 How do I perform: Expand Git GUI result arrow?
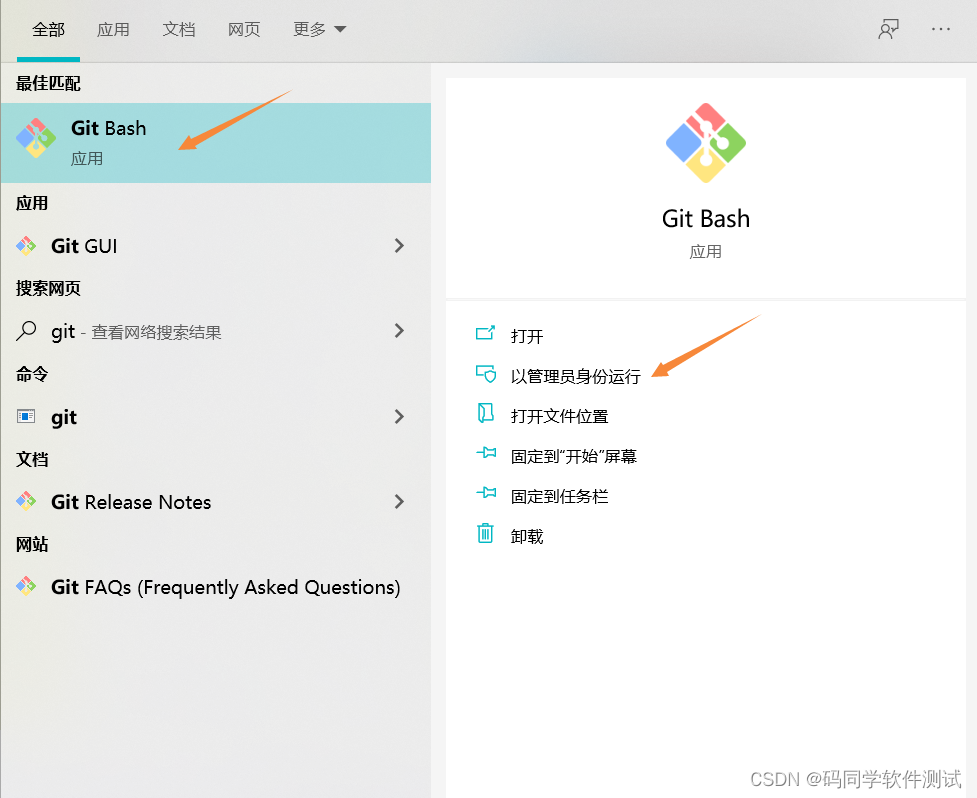point(399,246)
